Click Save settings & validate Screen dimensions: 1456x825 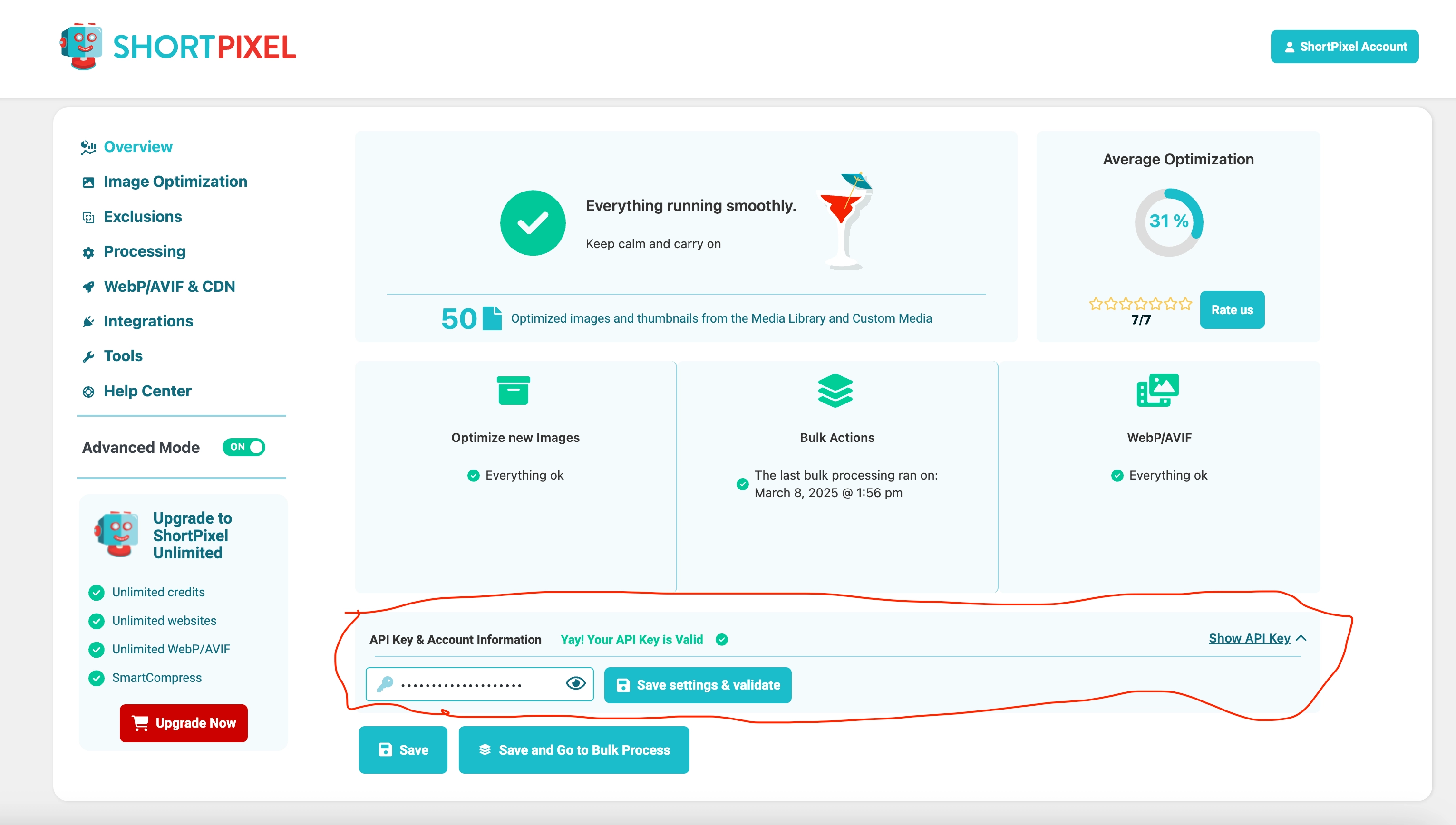click(x=698, y=685)
